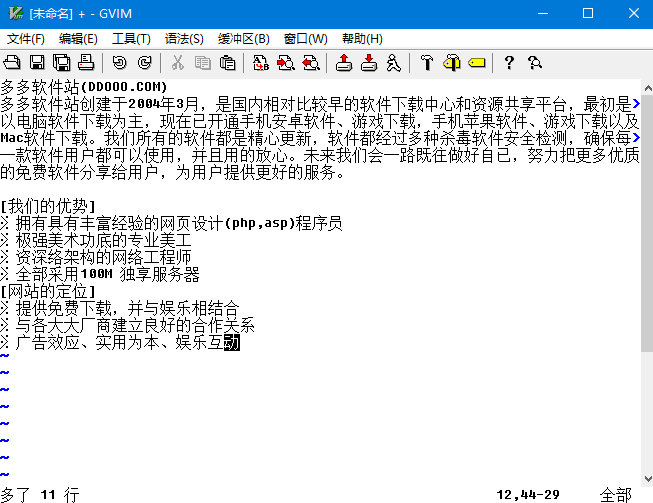
Task: Click the Help question mark icon
Action: (x=509, y=63)
